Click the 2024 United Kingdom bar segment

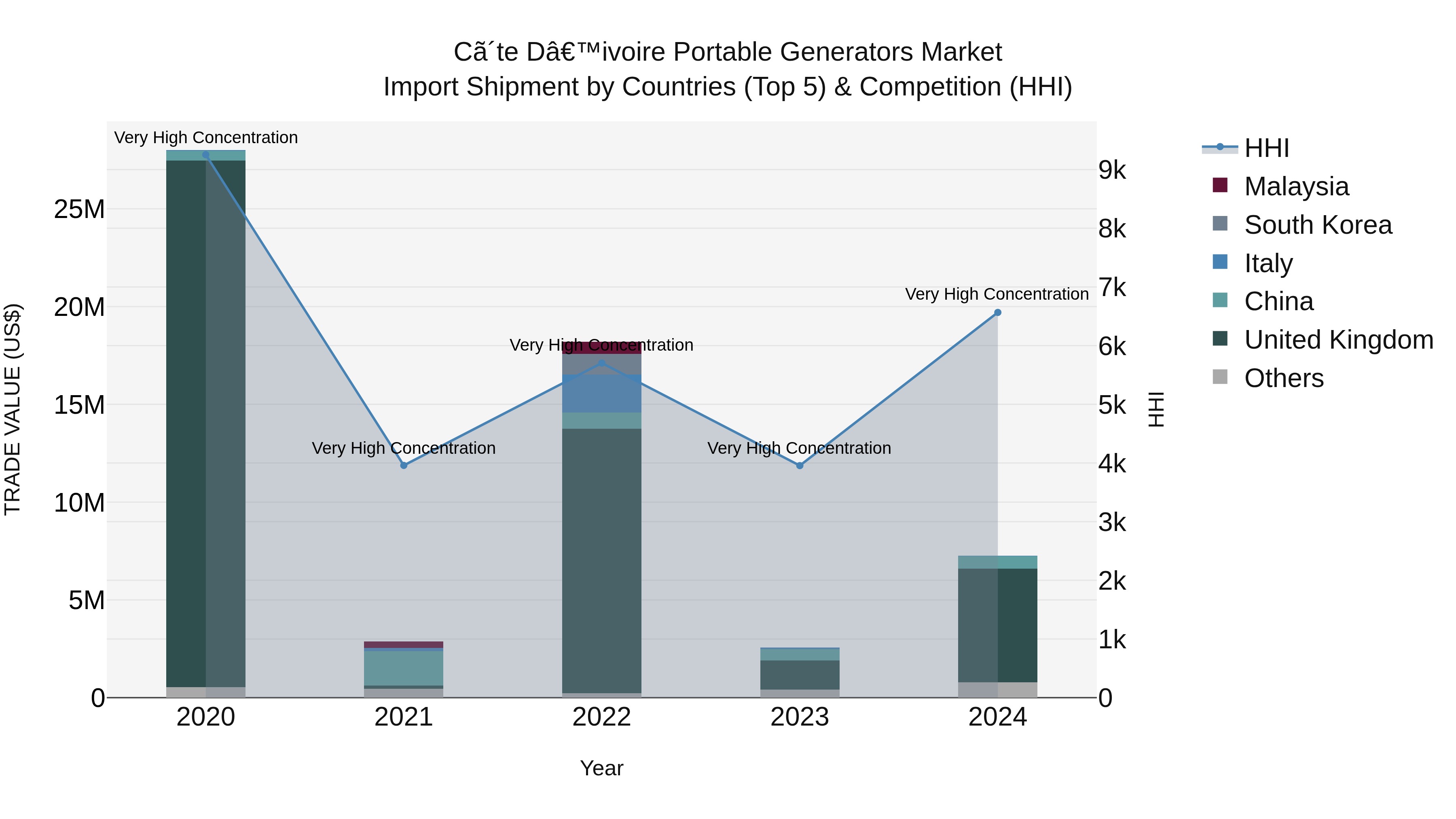coord(998,625)
